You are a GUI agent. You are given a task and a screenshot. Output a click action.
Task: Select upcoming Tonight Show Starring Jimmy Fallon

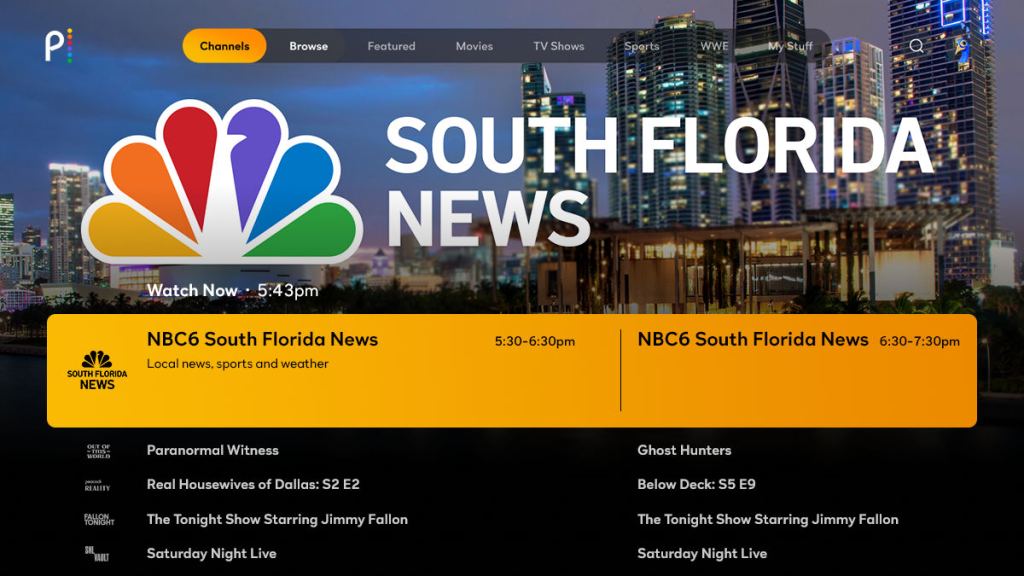(767, 519)
